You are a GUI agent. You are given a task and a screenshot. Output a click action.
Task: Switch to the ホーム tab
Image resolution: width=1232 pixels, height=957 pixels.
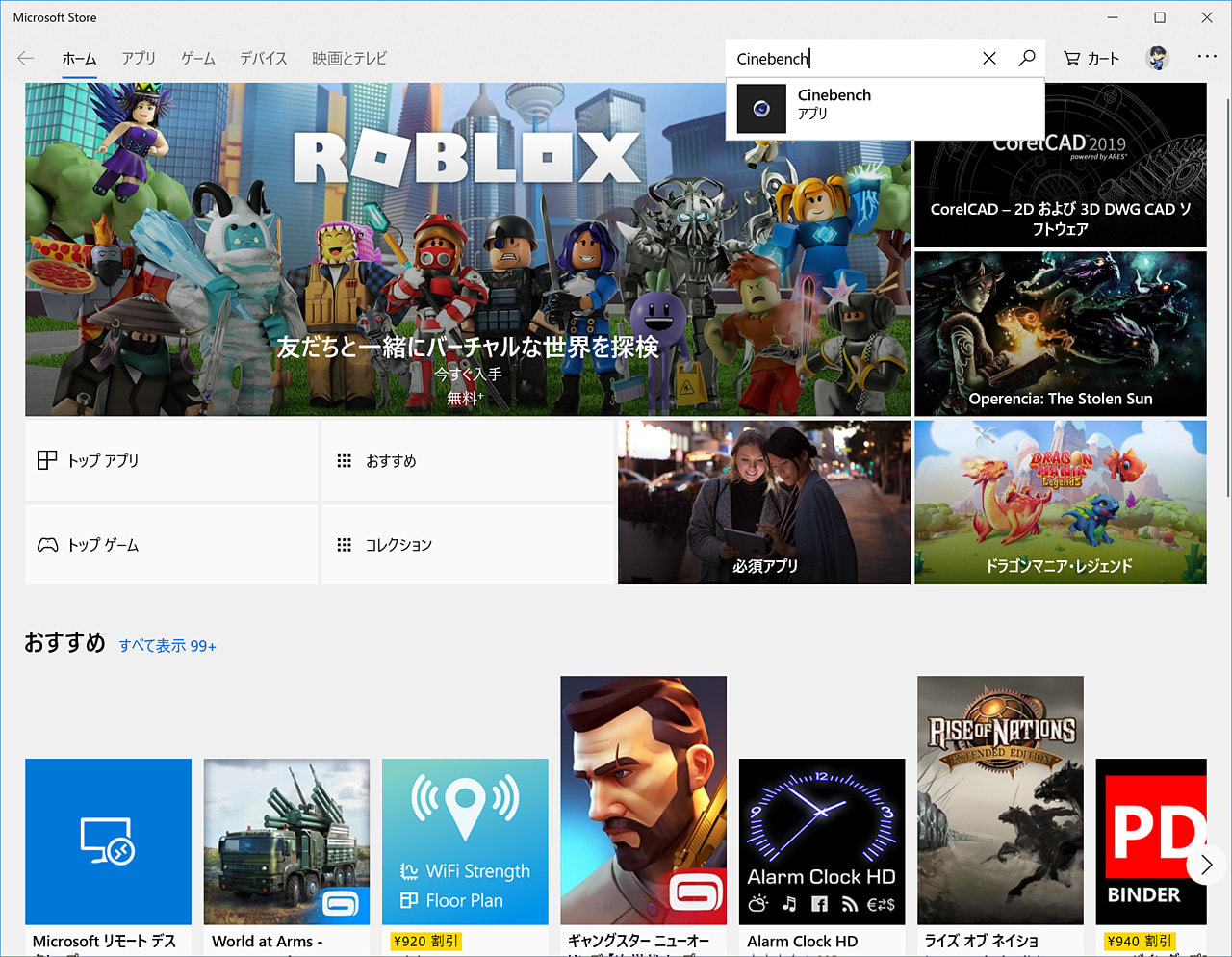pyautogui.click(x=79, y=59)
